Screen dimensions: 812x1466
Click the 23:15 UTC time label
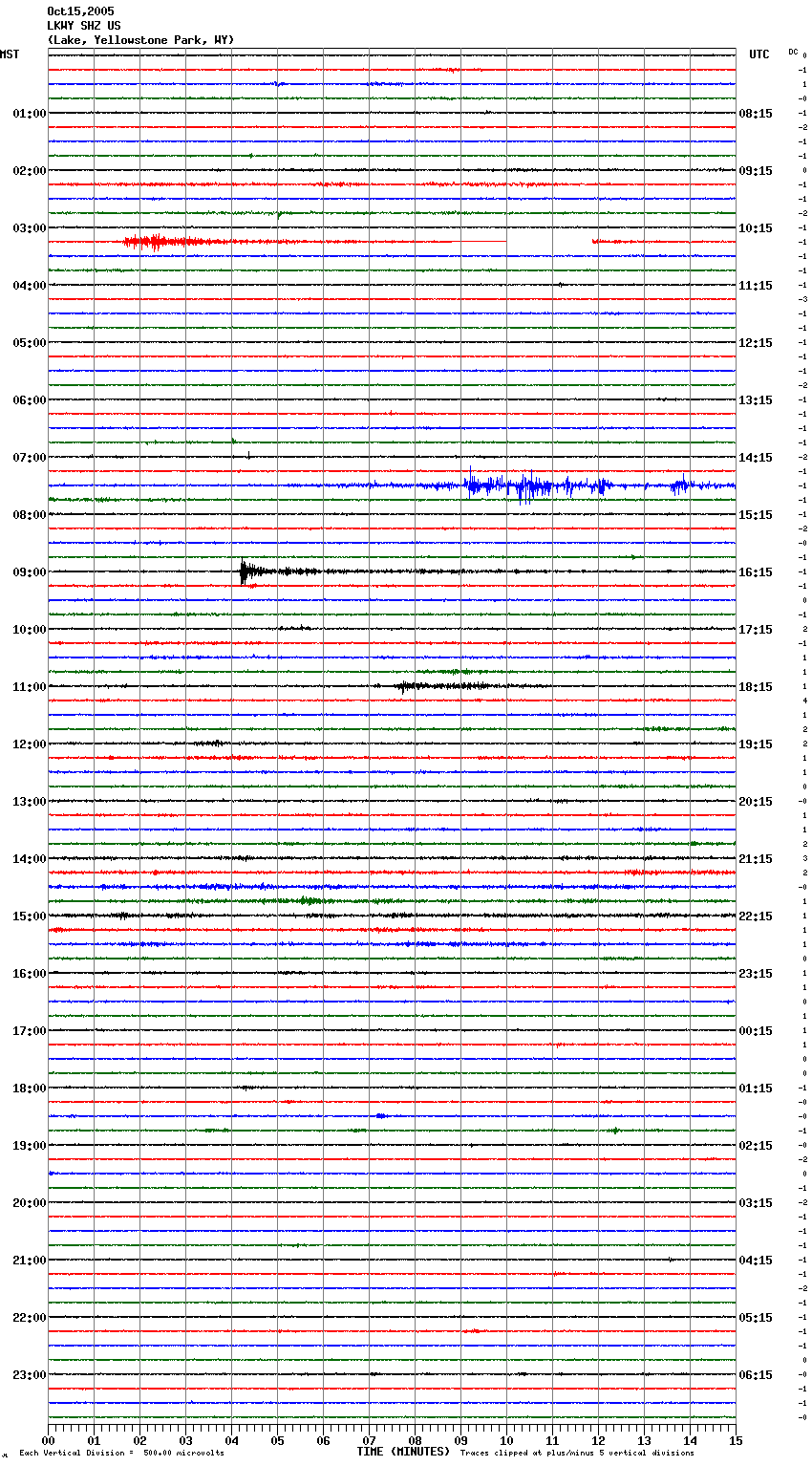click(x=756, y=974)
